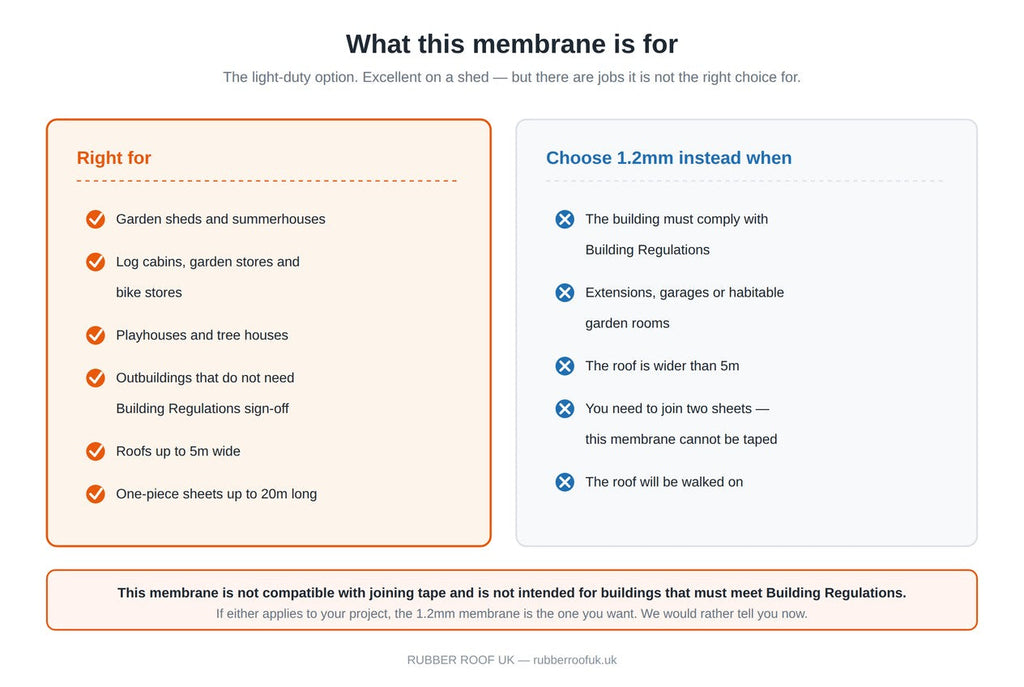Click the bold joining tape warning text
This screenshot has width=1024, height=687.
[512, 593]
